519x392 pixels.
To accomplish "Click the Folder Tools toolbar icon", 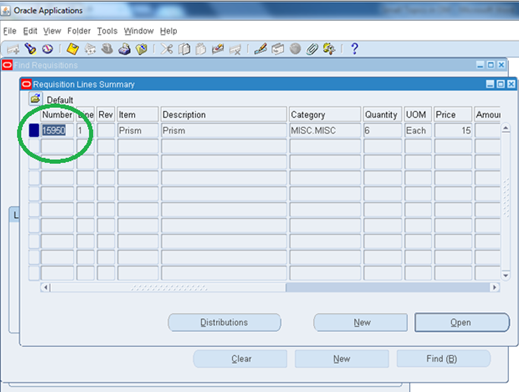I will tap(329, 49).
